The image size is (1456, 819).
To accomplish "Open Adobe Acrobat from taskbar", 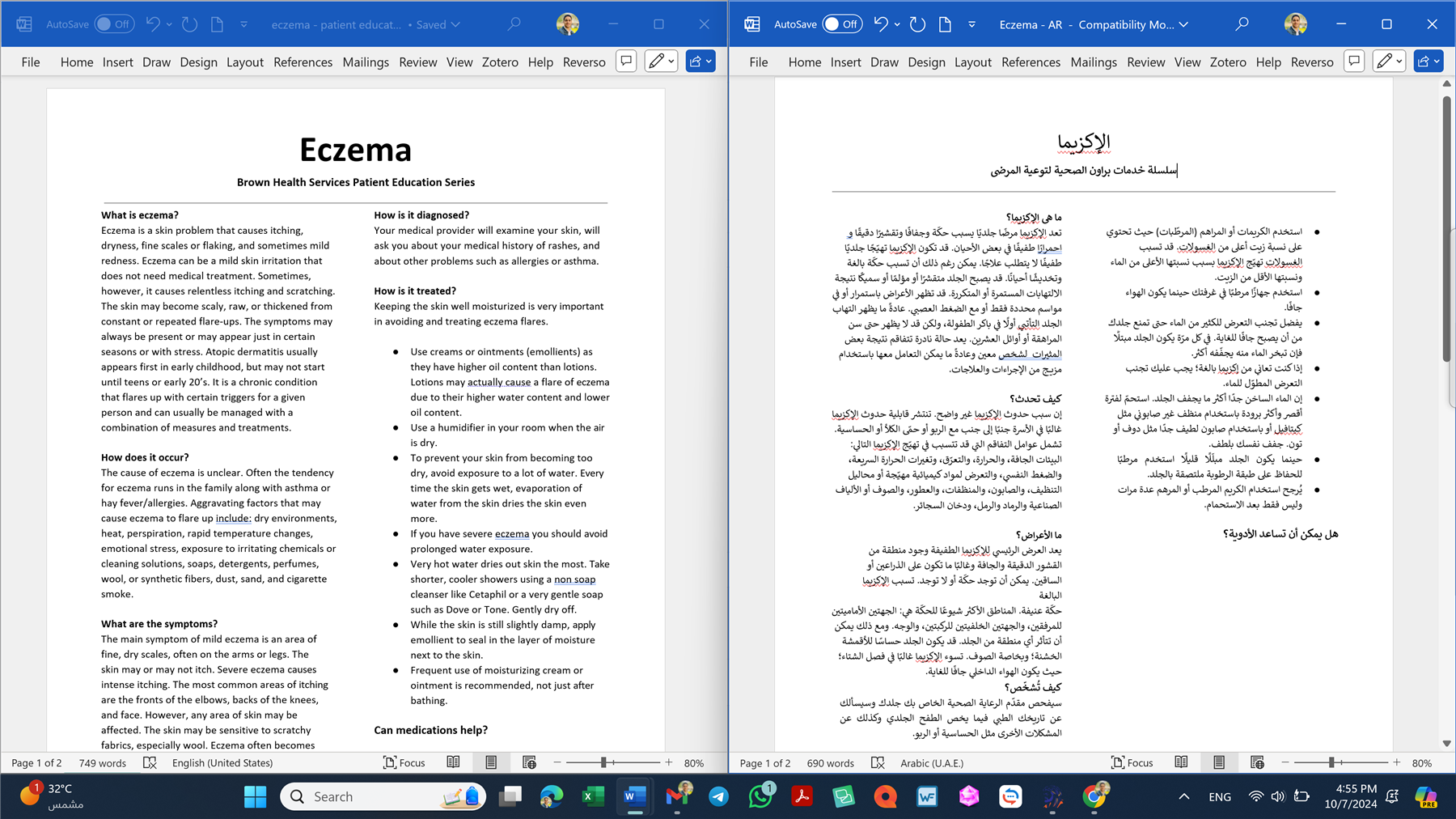I will click(x=802, y=796).
